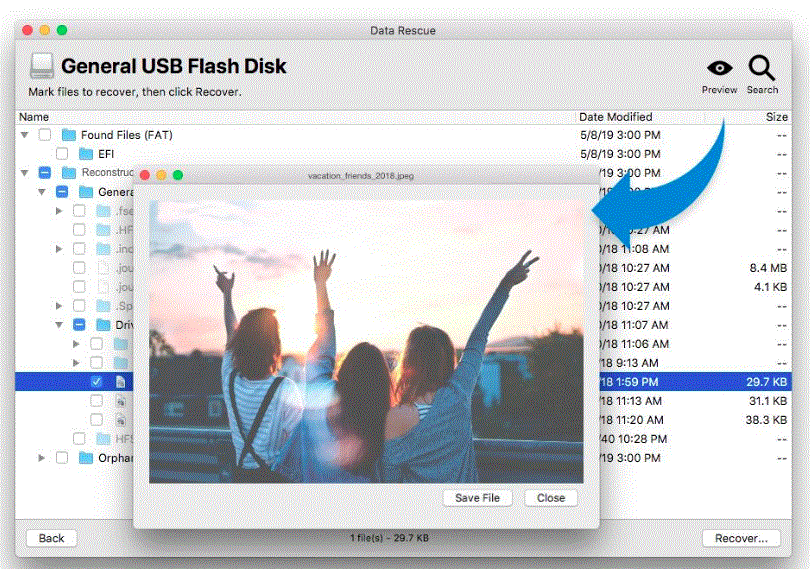Collapse the Found Files (FAT) tree
Screen dimensions: 810x569
click(x=24, y=135)
